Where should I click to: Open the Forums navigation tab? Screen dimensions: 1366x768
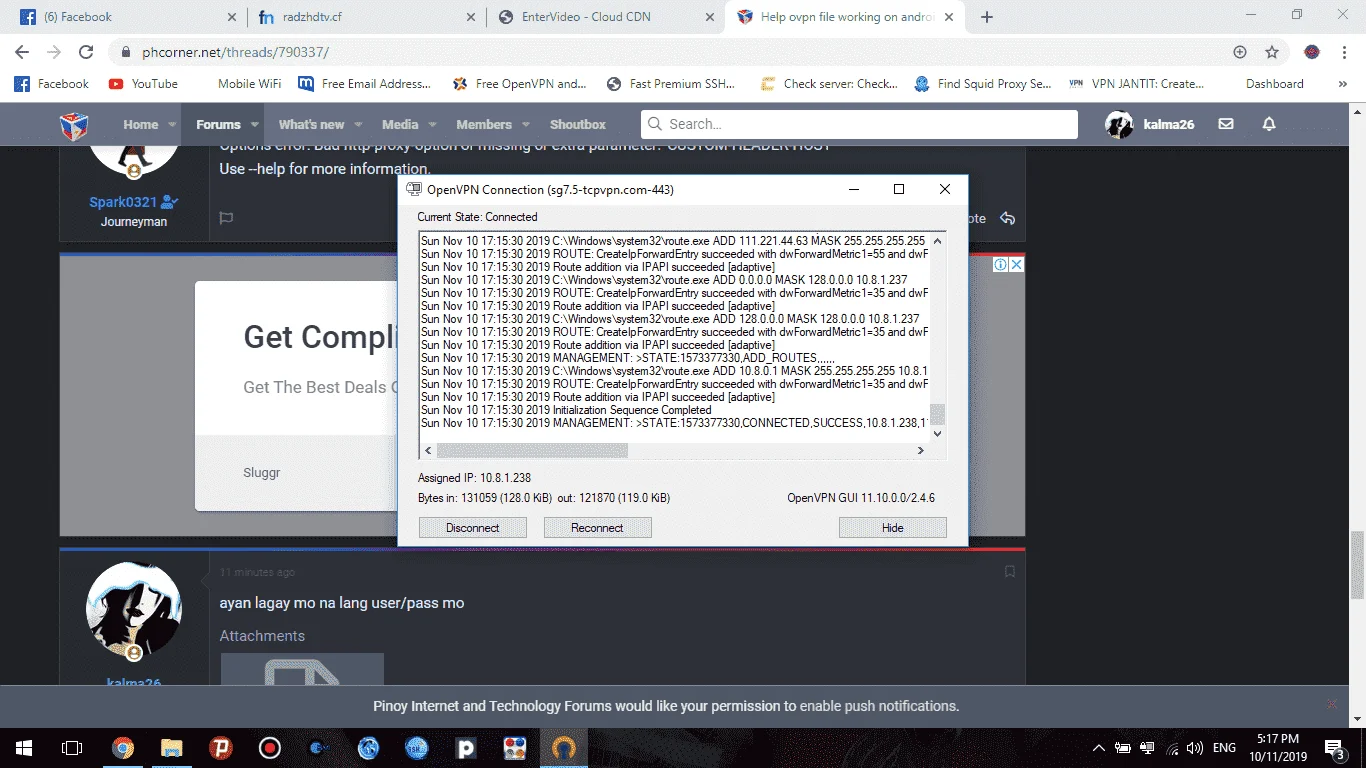click(x=218, y=125)
